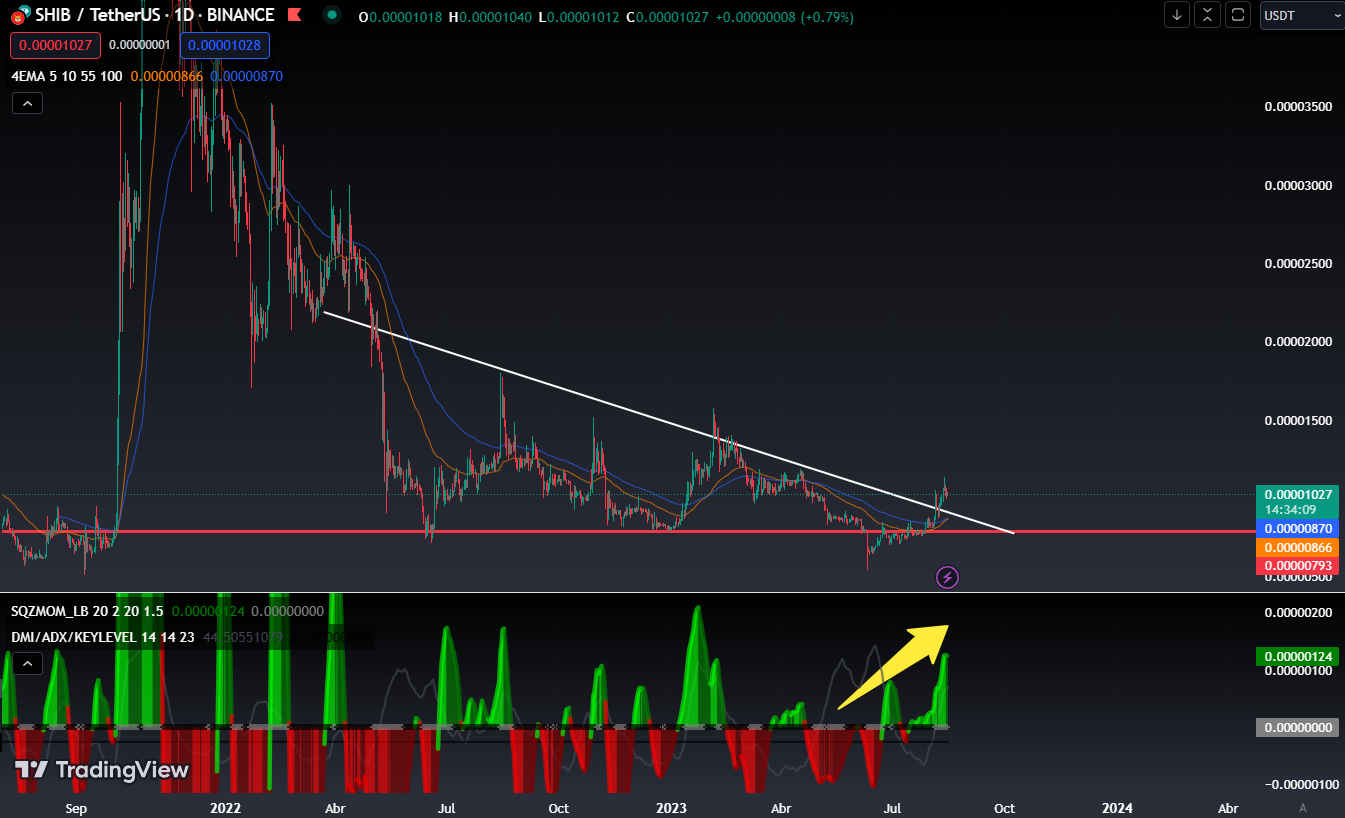1345x818 pixels.
Task: Click the 0.00000200 indicator axis label
Action: click(x=1299, y=612)
